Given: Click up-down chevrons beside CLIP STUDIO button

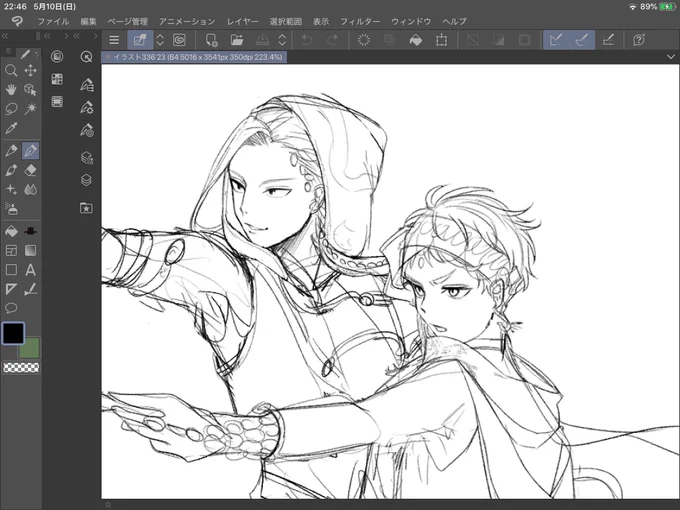Looking at the screenshot, I should pyautogui.click(x=160, y=40).
